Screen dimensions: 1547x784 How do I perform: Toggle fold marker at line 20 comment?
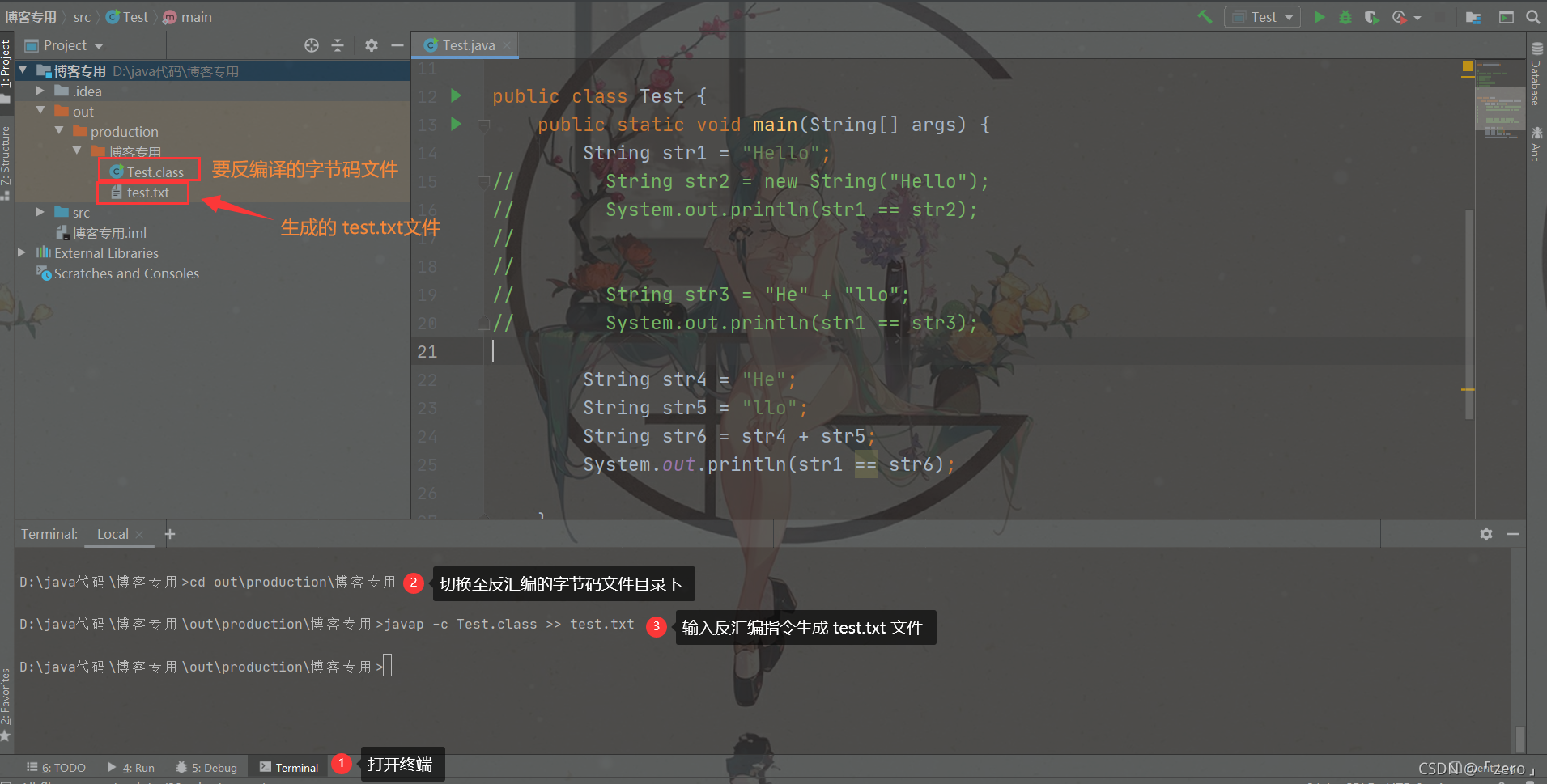point(482,323)
